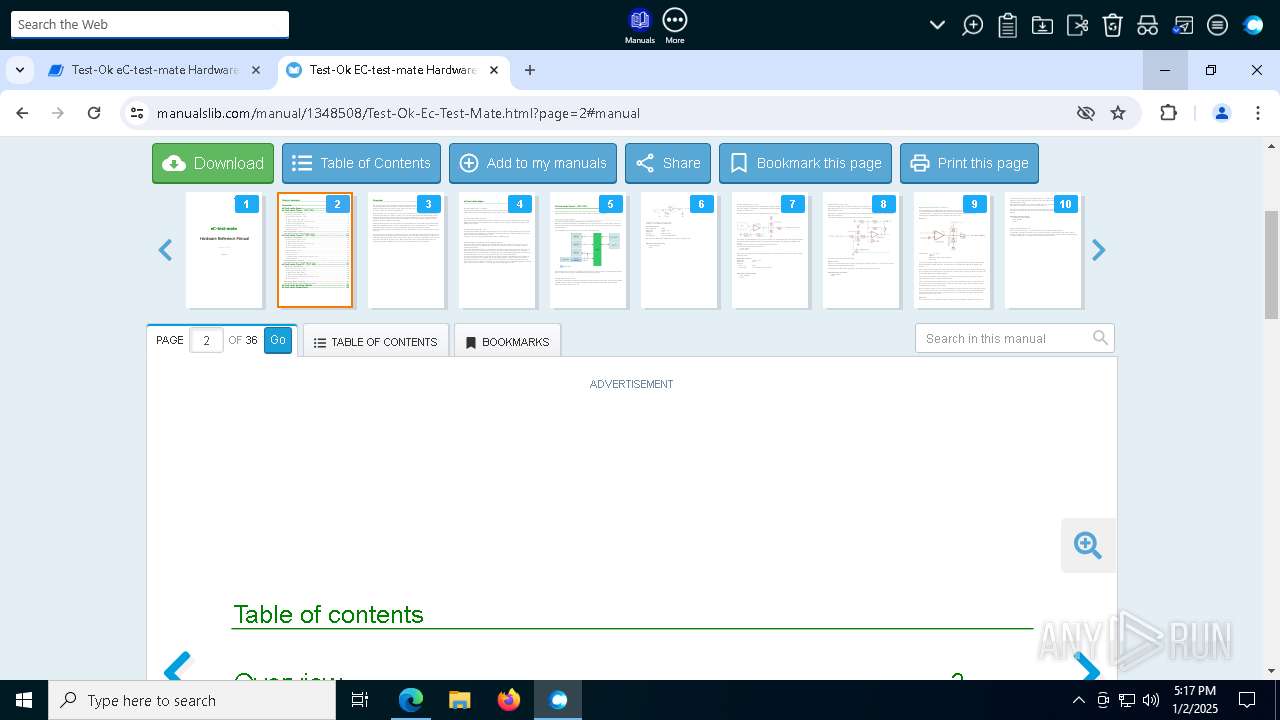
Task: Open the browser tab list dropdown
Action: [20, 70]
